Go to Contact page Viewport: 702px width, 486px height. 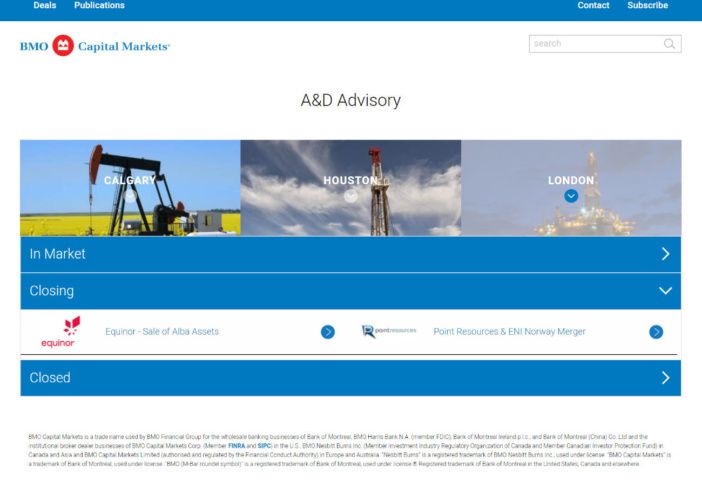(593, 5)
